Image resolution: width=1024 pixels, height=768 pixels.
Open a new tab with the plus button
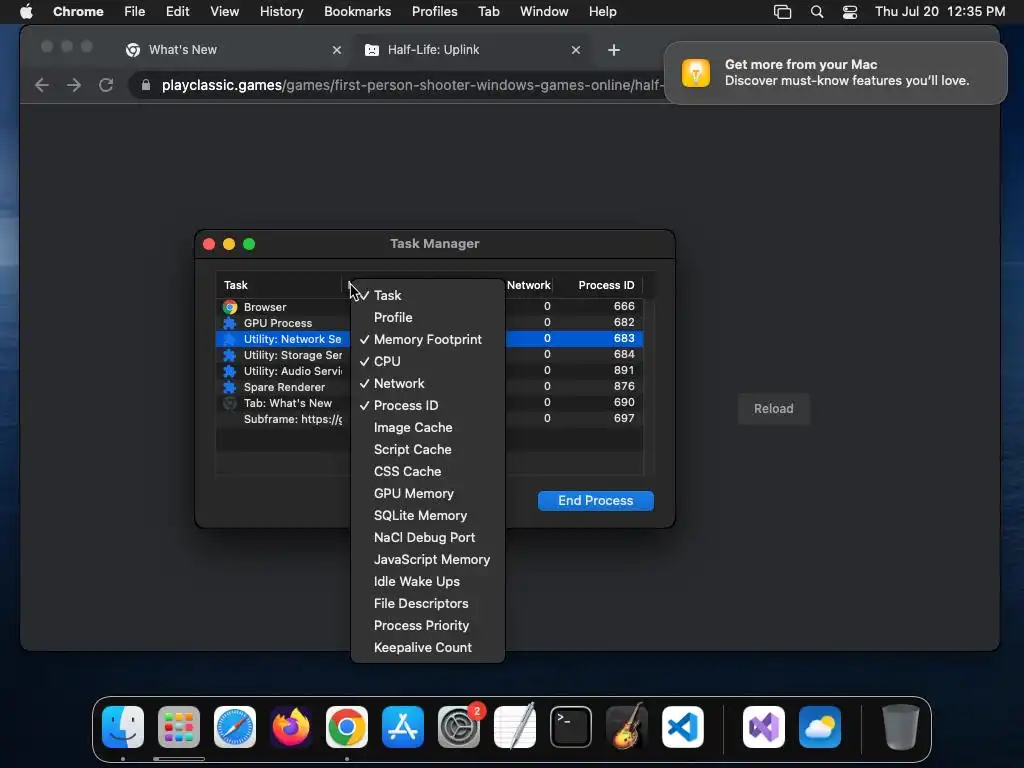pyautogui.click(x=614, y=50)
